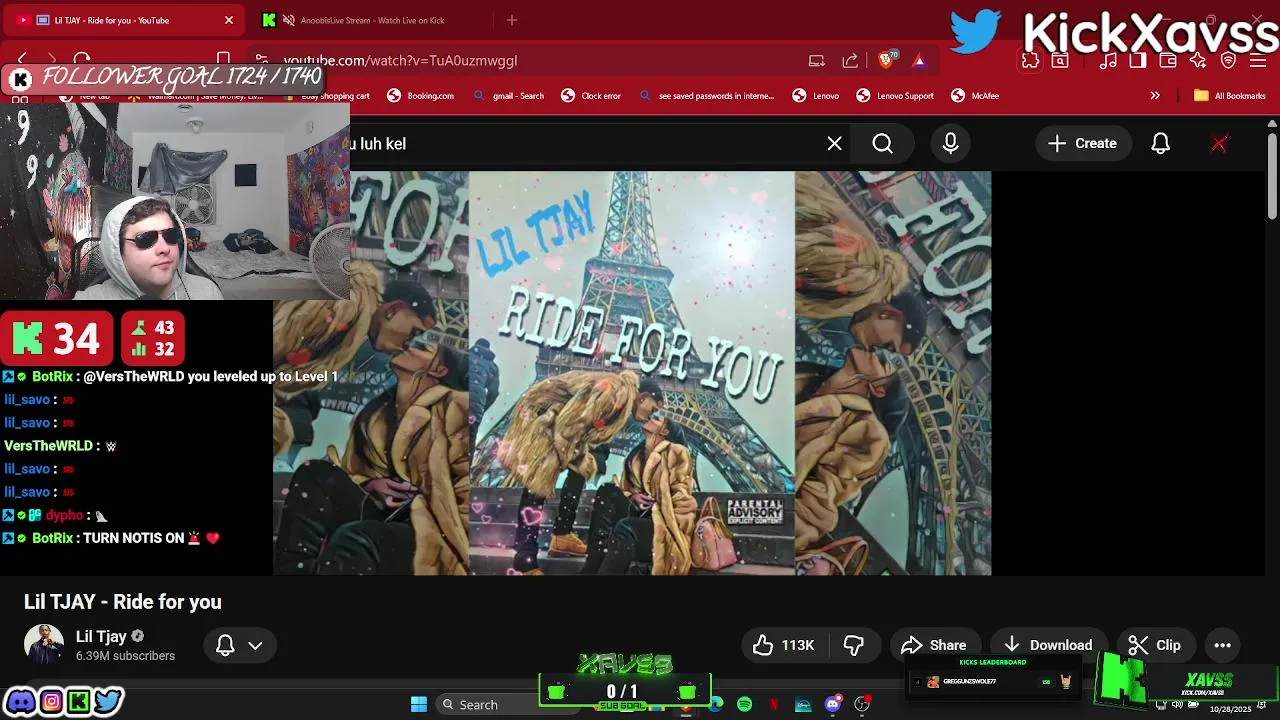The width and height of the screenshot is (1280, 720).
Task: Open the Leo AI sparkle icon
Action: (1198, 61)
